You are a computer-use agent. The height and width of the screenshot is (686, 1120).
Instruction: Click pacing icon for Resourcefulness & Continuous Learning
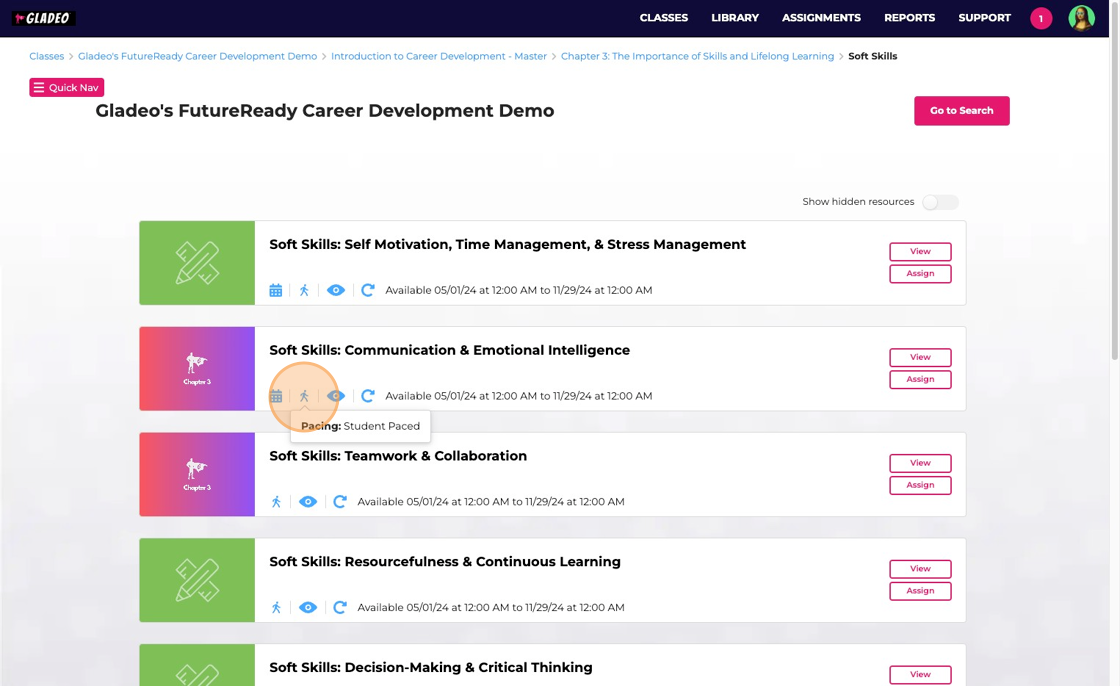pos(276,607)
